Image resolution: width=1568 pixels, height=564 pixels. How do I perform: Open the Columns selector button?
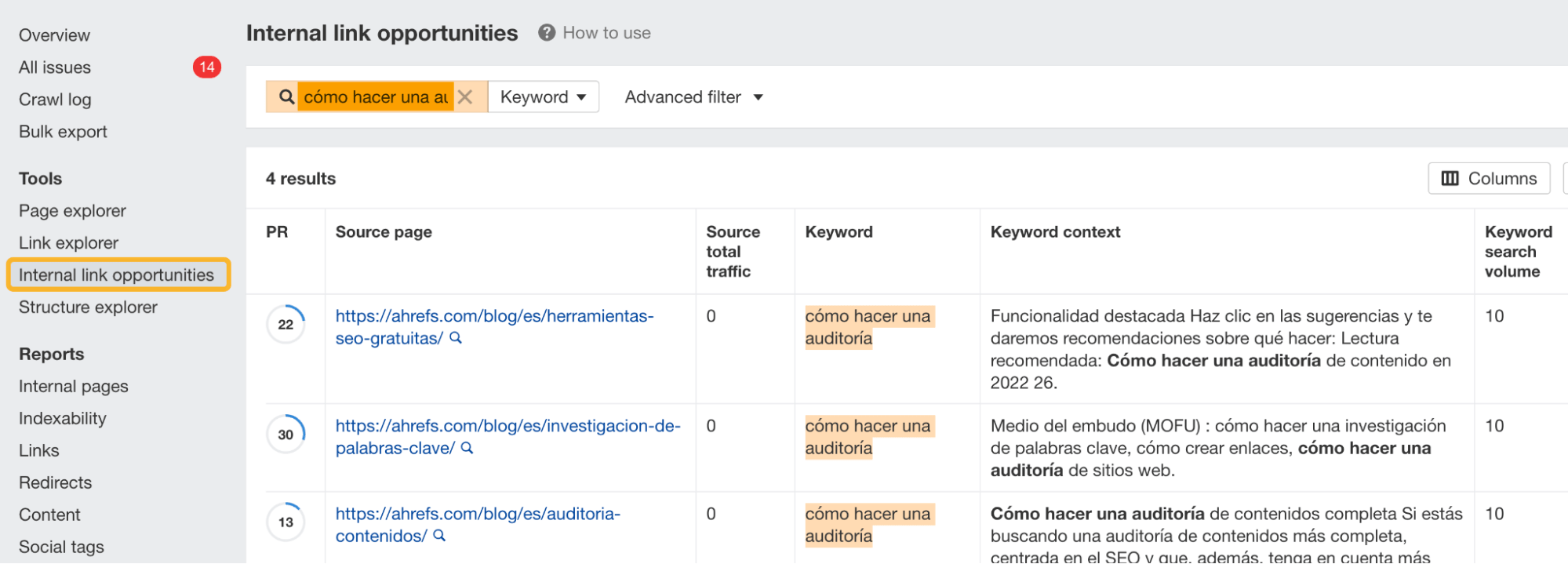tap(1488, 179)
